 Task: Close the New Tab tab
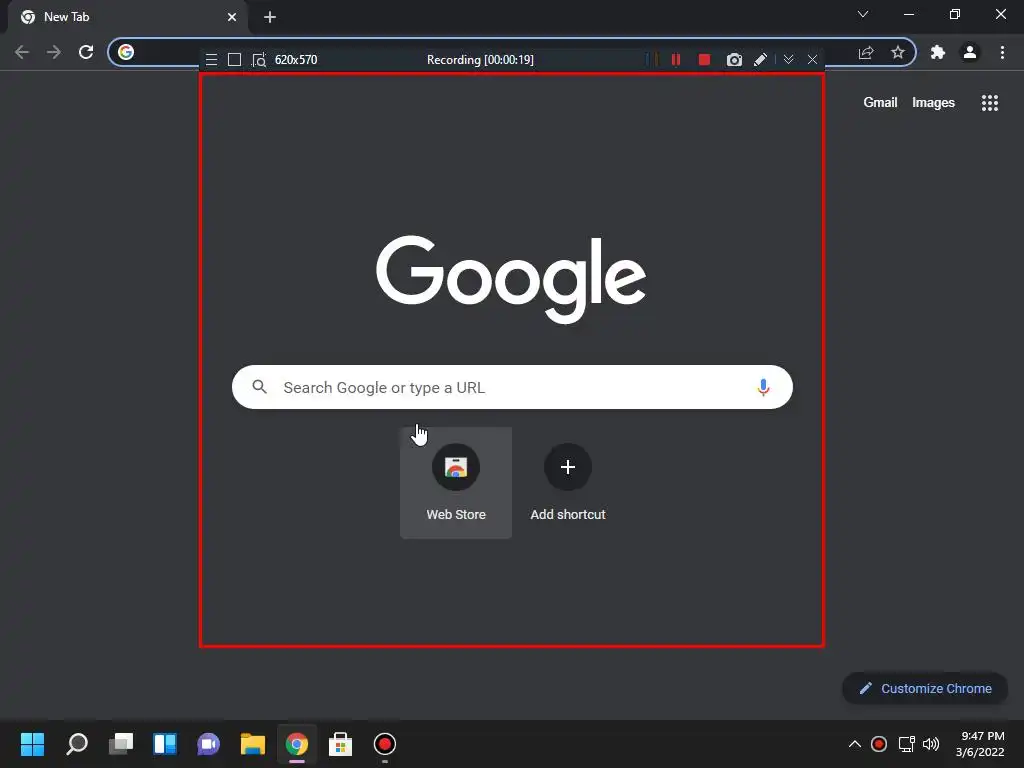[x=232, y=17]
